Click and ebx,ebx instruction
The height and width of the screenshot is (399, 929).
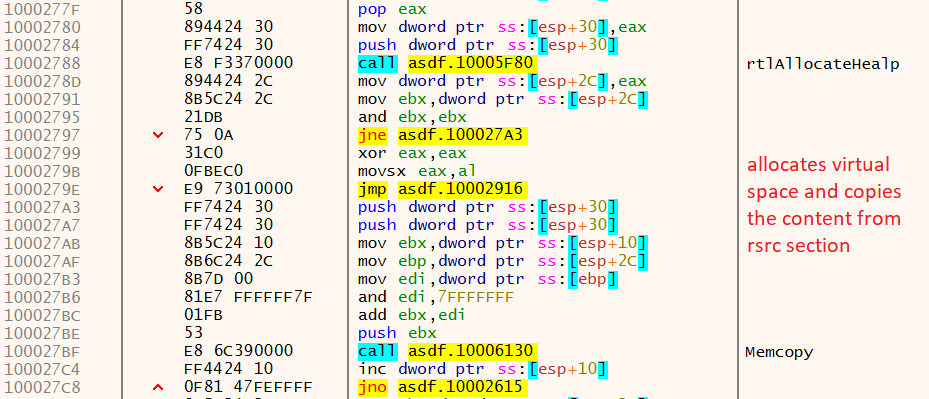coord(412,117)
